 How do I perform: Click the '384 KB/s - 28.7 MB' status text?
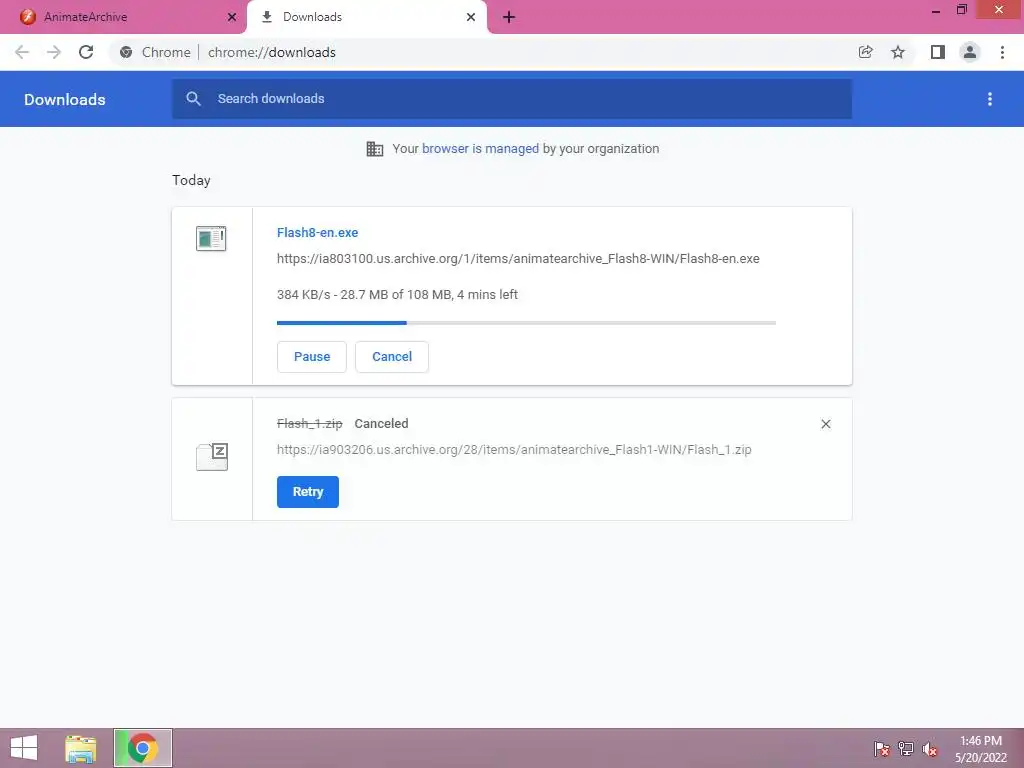pyautogui.click(x=397, y=295)
